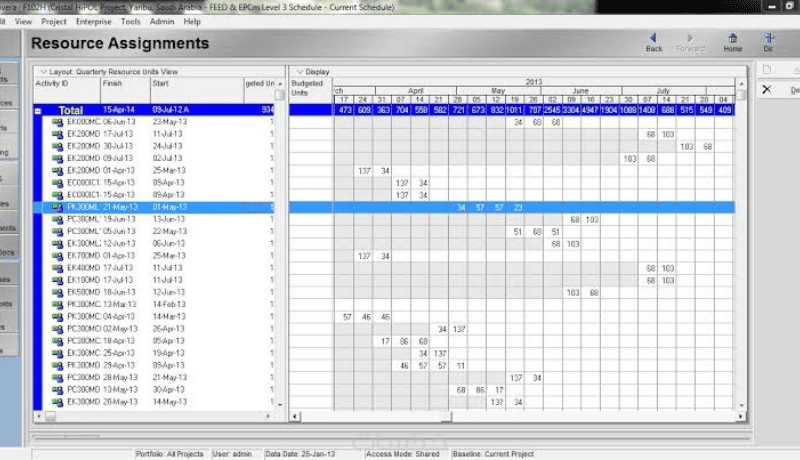800x460 pixels.
Task: Click the 4947 total units cell
Action: click(590, 110)
